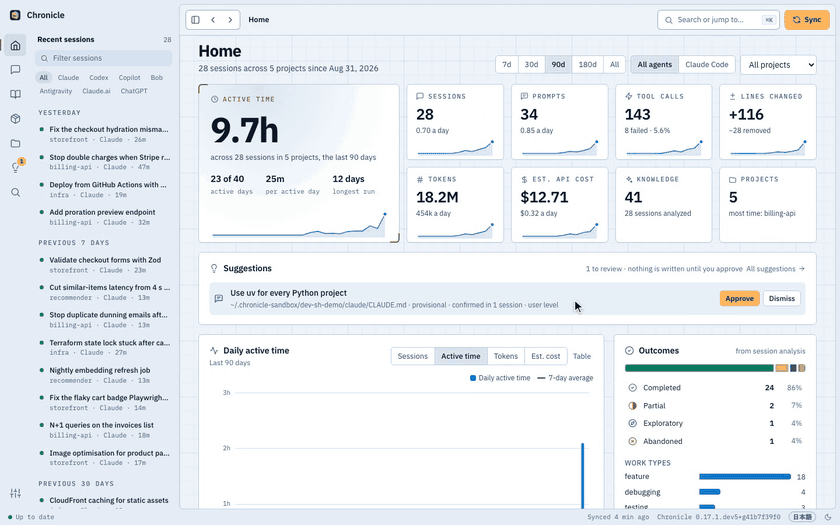Open the lightbulb suggestions icon with badge
Image resolution: width=840 pixels, height=525 pixels.
tap(16, 167)
